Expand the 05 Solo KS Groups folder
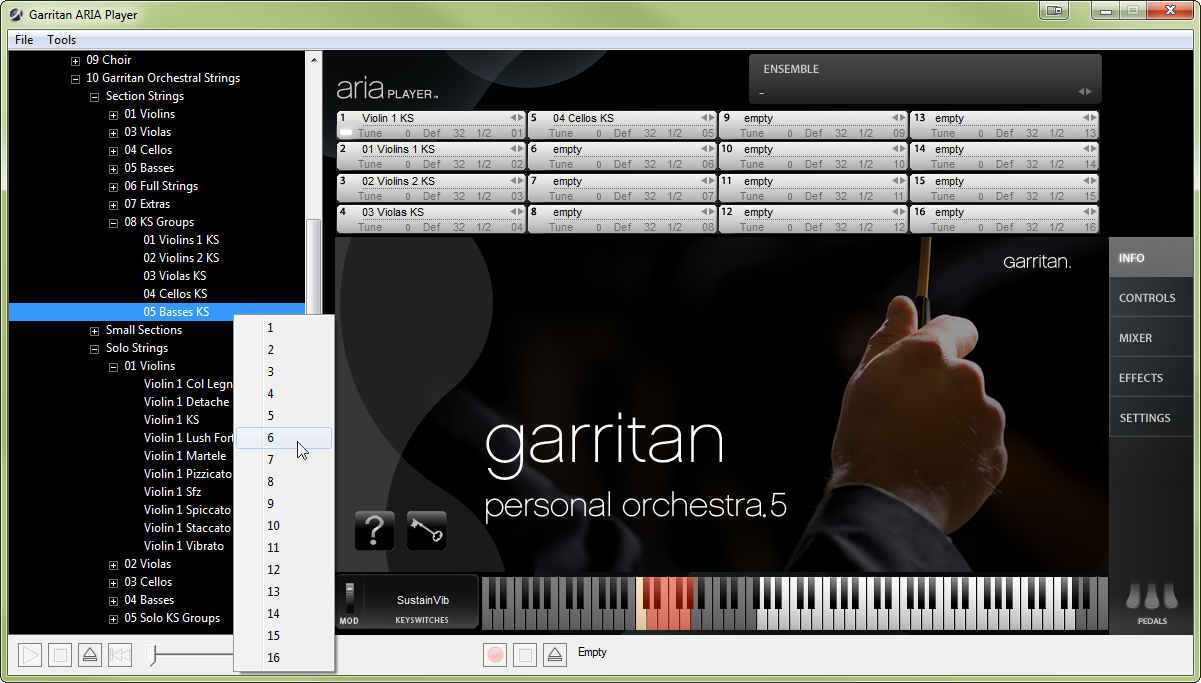The width and height of the screenshot is (1201, 683). pos(114,618)
